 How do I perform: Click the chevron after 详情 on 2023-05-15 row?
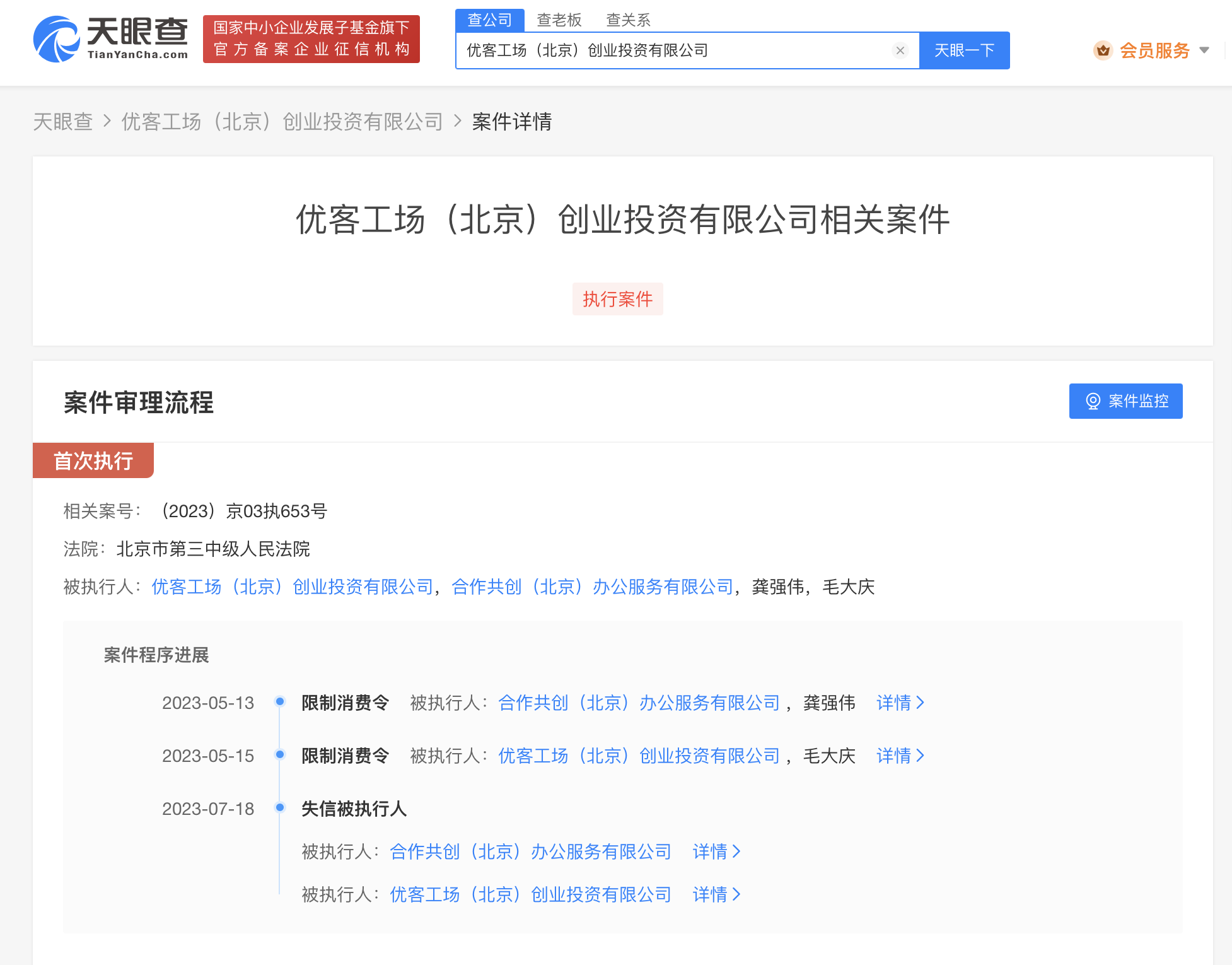click(921, 755)
